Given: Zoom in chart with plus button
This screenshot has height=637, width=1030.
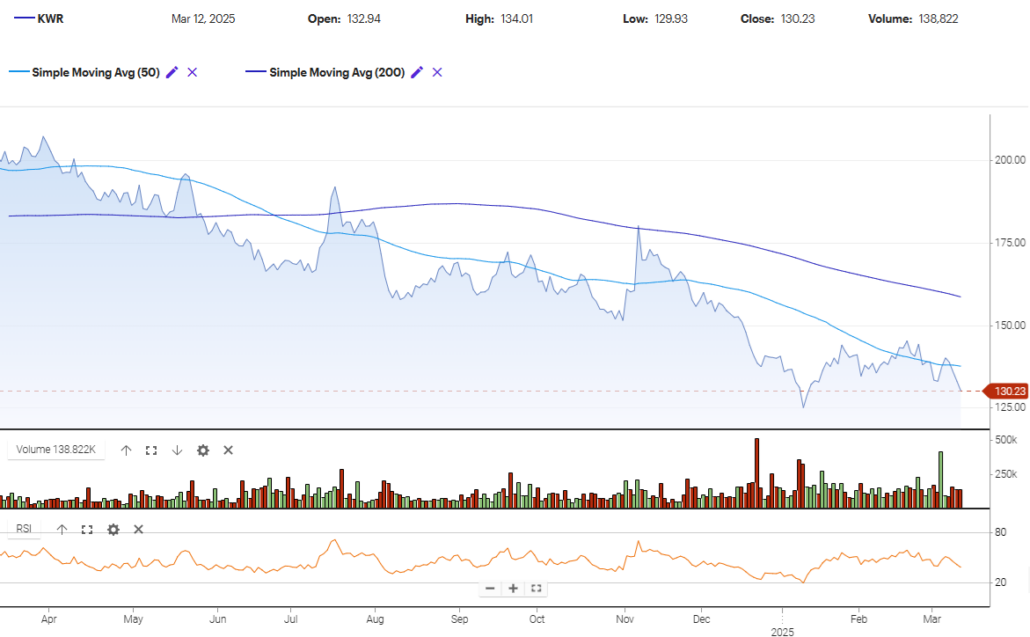Looking at the screenshot, I should coord(513,588).
